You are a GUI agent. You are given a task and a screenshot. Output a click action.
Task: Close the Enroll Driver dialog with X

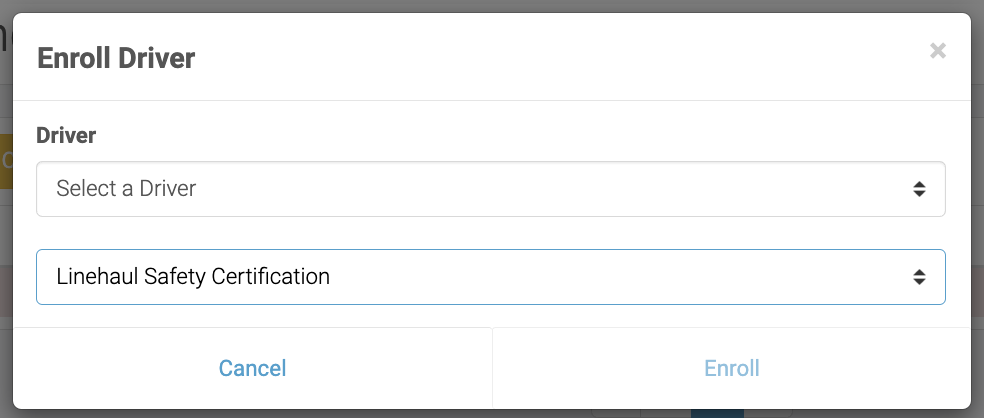pyautogui.click(x=937, y=51)
